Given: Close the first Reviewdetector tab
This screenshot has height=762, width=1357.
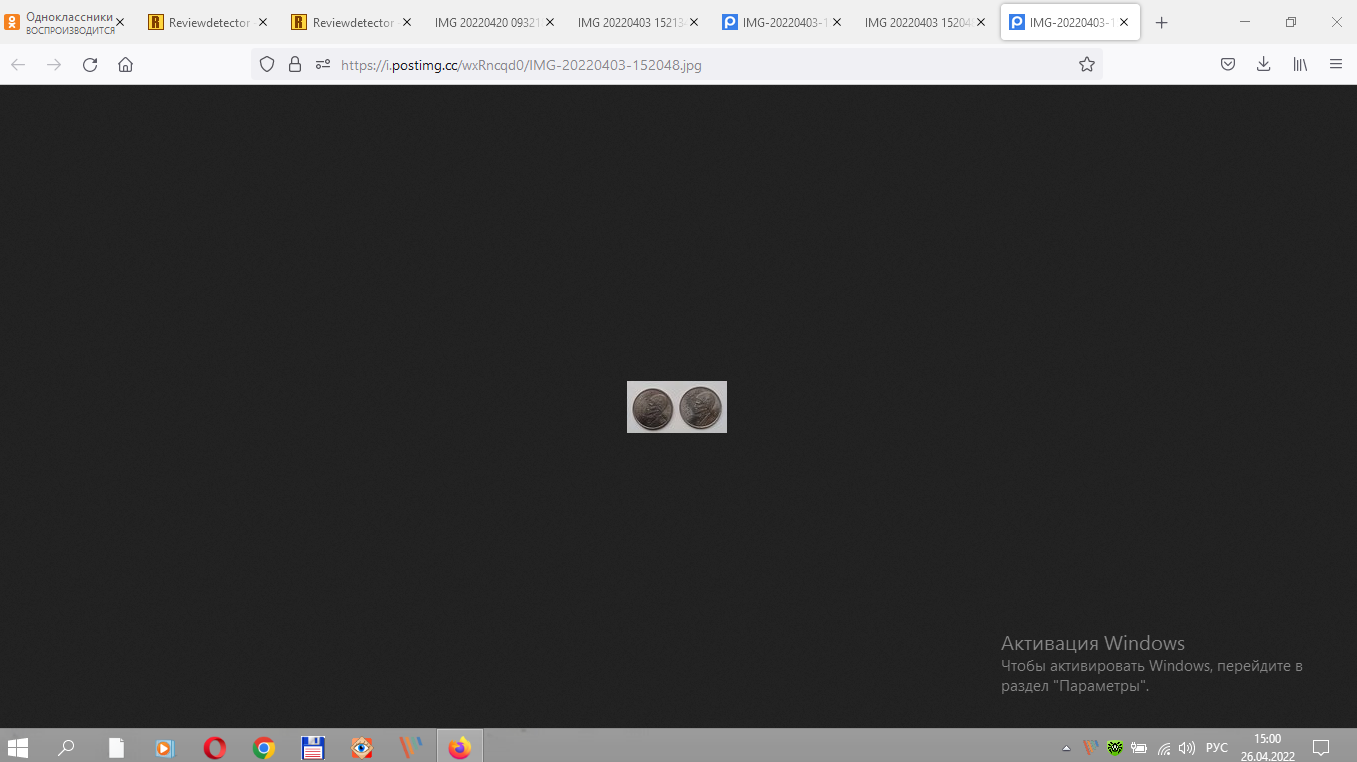Looking at the screenshot, I should [263, 22].
